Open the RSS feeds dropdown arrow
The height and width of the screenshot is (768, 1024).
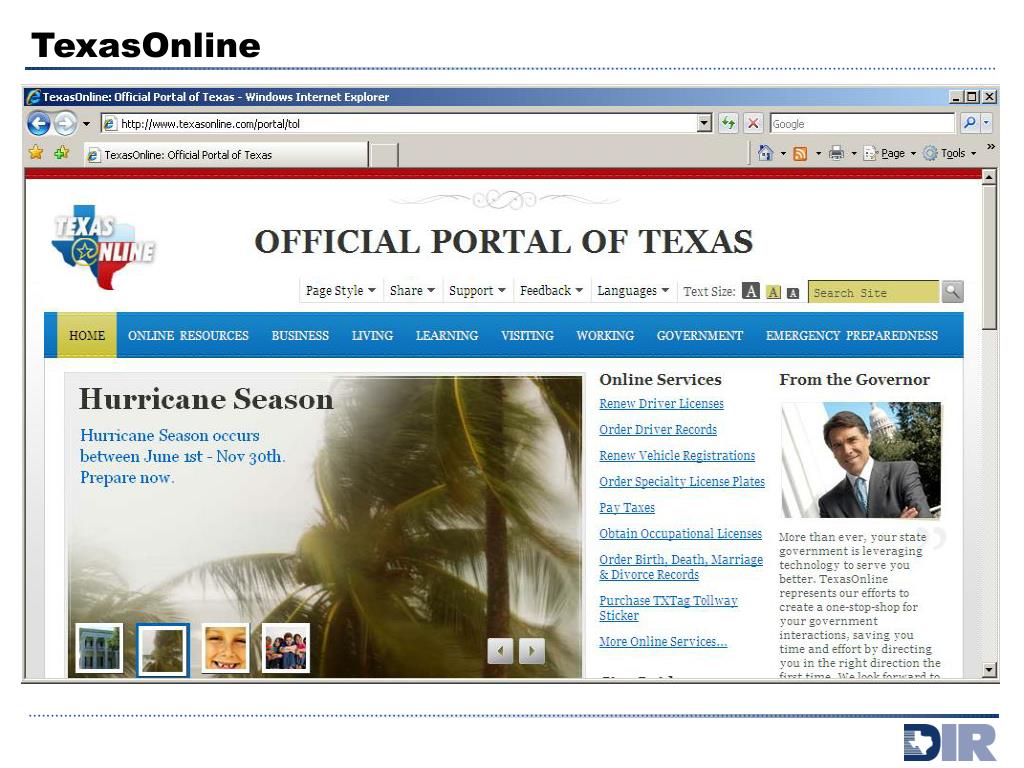[818, 154]
